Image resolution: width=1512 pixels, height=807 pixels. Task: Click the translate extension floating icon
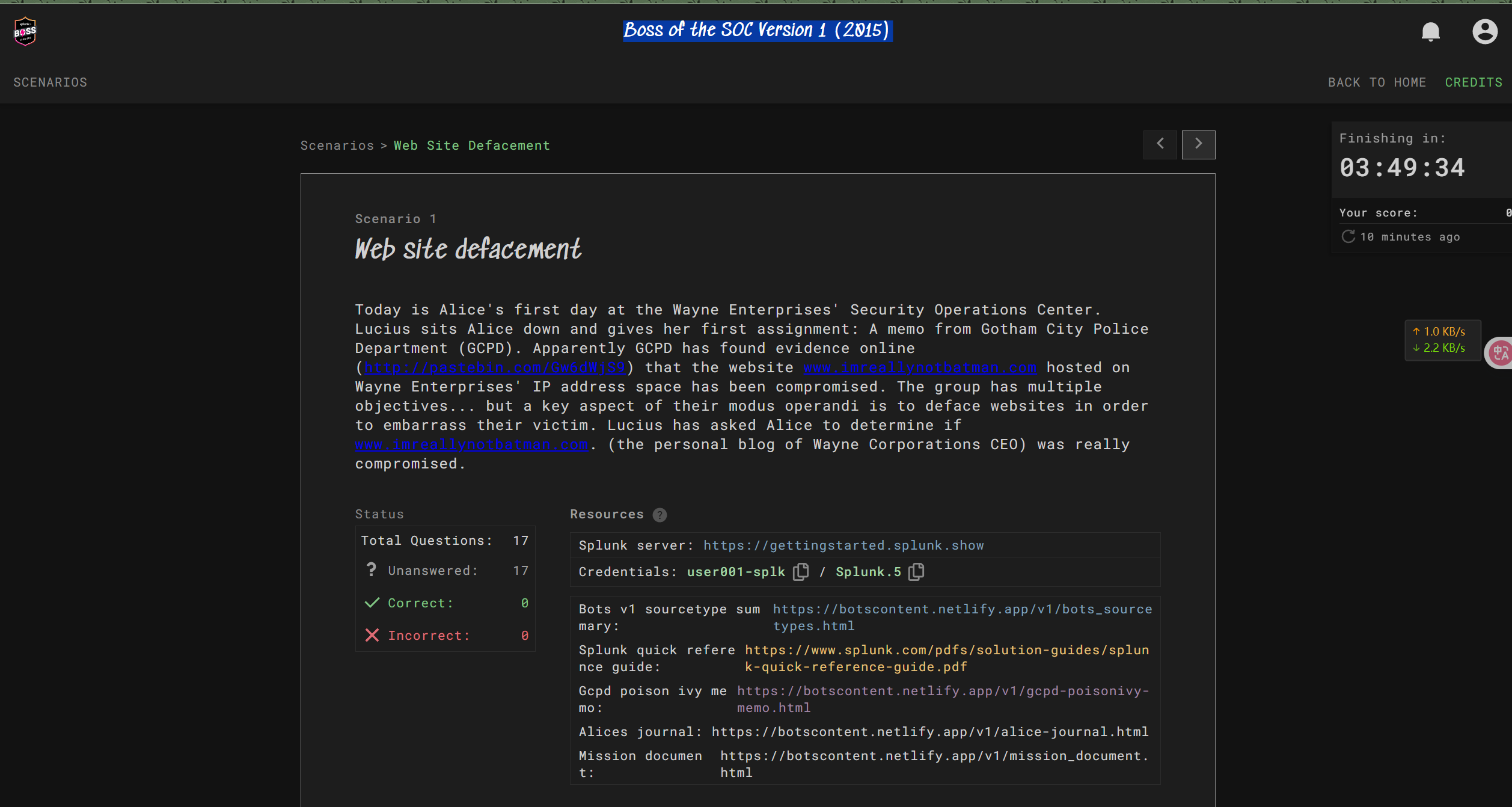(x=1500, y=353)
